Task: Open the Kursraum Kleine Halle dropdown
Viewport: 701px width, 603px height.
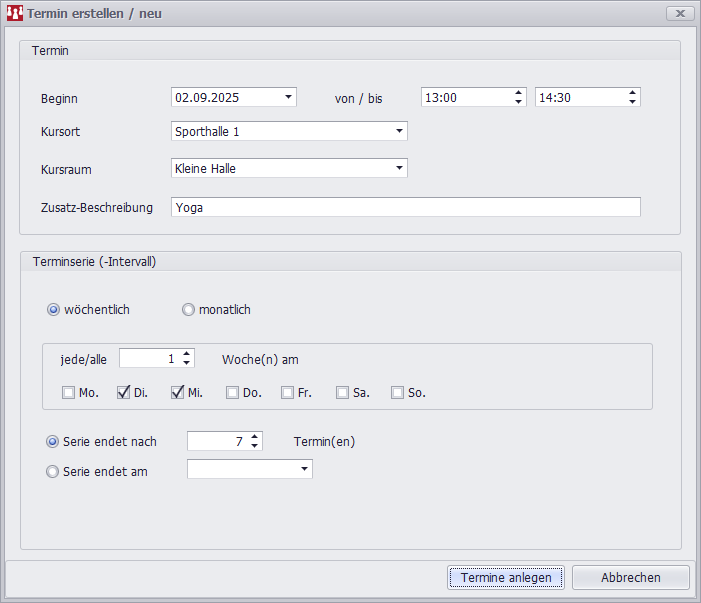Action: pos(399,168)
